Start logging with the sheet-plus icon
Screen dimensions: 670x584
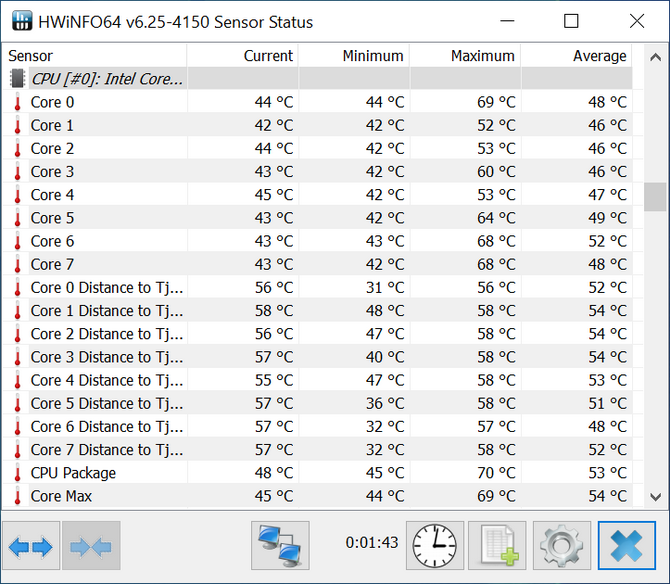pos(497,546)
